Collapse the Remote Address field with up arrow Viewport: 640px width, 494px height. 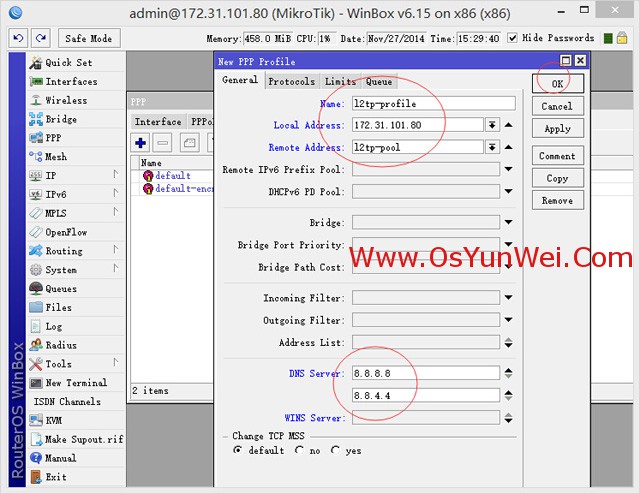tap(509, 147)
